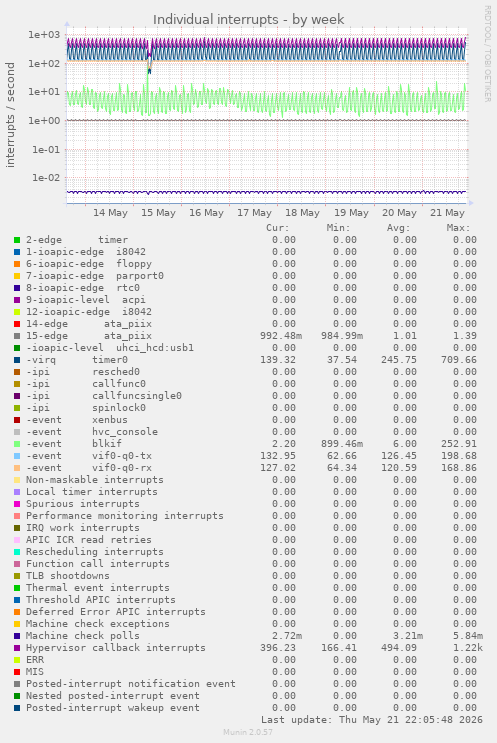This screenshot has height=743, width=497.
Task: Click the red MIS legend swatch
Action: tap(17, 672)
